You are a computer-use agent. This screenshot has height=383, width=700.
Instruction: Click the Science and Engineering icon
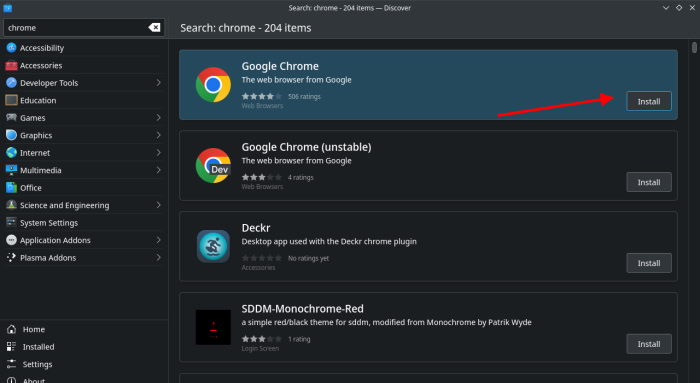click(x=12, y=205)
